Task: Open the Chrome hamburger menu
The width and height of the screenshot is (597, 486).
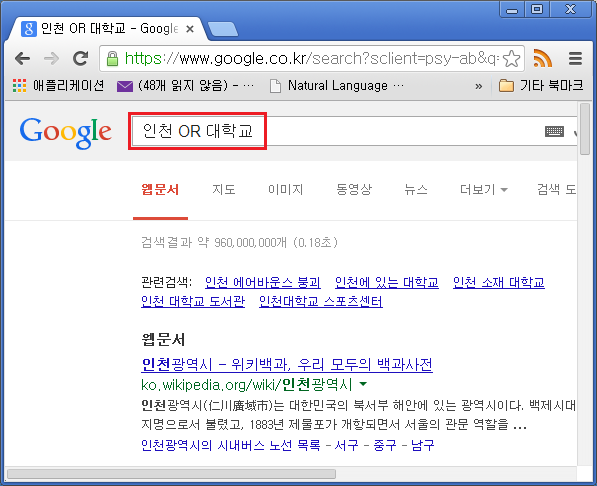Action: coord(575,59)
